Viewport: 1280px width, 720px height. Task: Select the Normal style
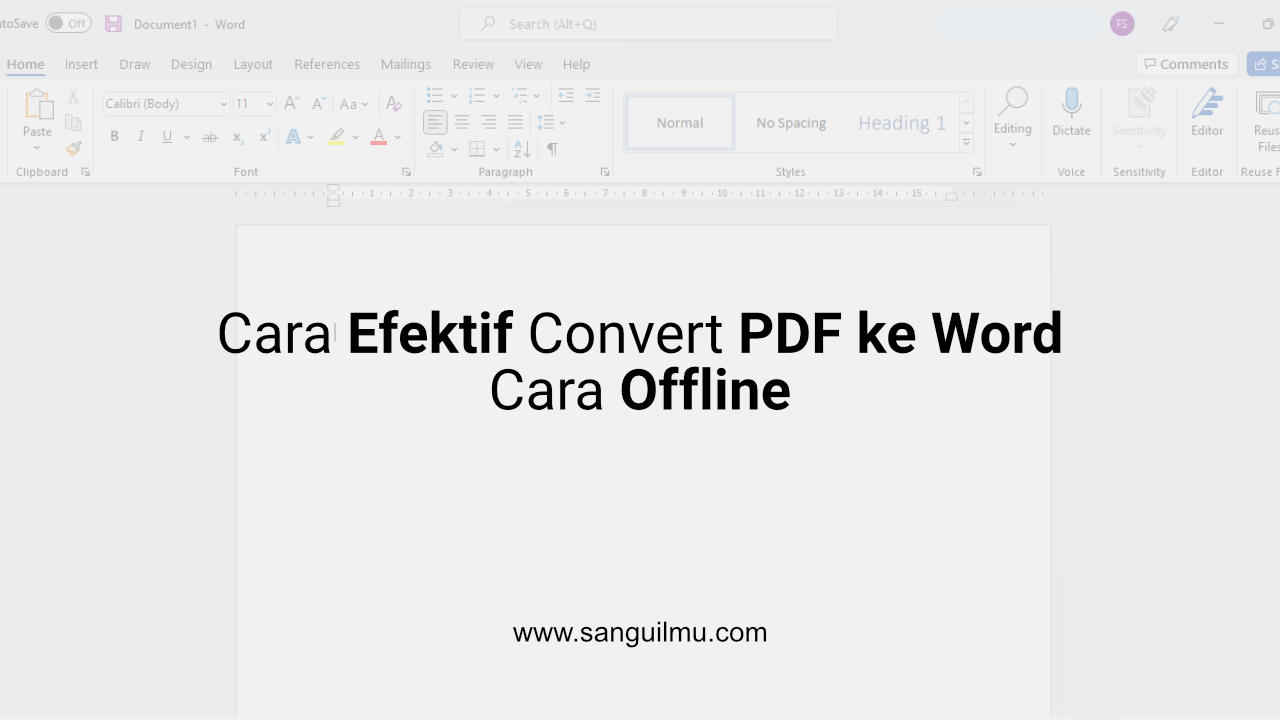(680, 123)
